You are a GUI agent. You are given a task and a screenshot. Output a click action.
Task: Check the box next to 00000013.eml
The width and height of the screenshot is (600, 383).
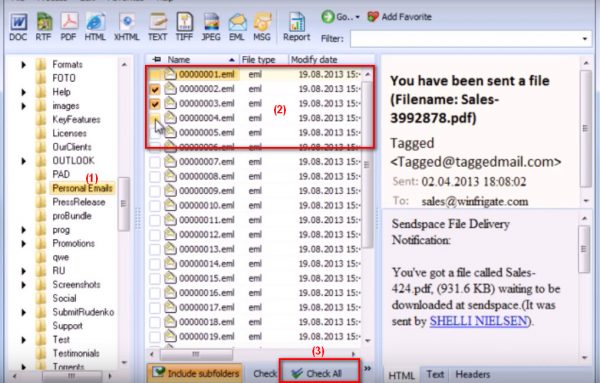(155, 249)
